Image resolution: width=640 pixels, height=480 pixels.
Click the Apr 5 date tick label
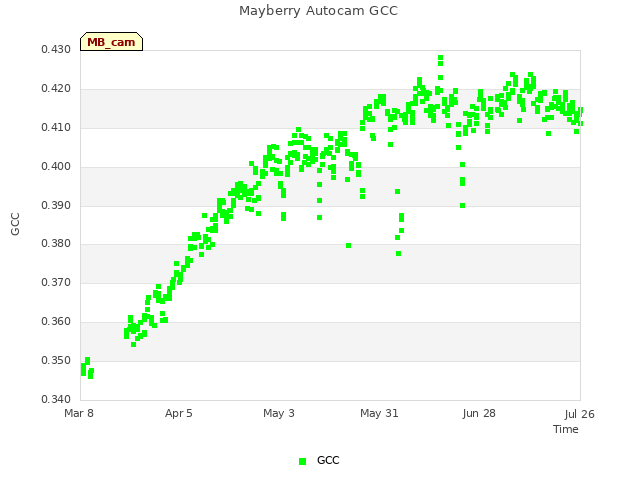click(178, 413)
